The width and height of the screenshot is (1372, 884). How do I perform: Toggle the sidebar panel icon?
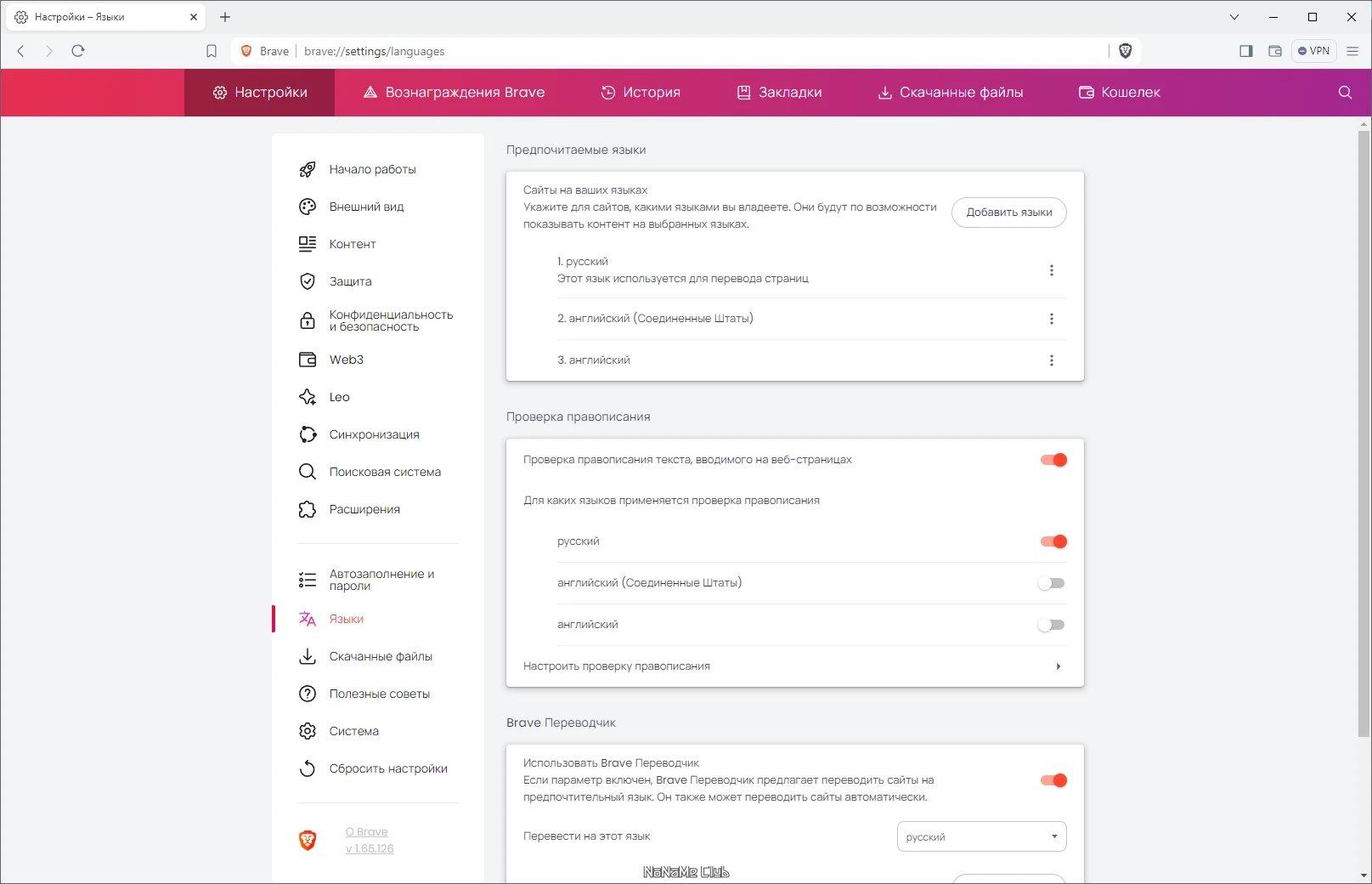click(1246, 51)
